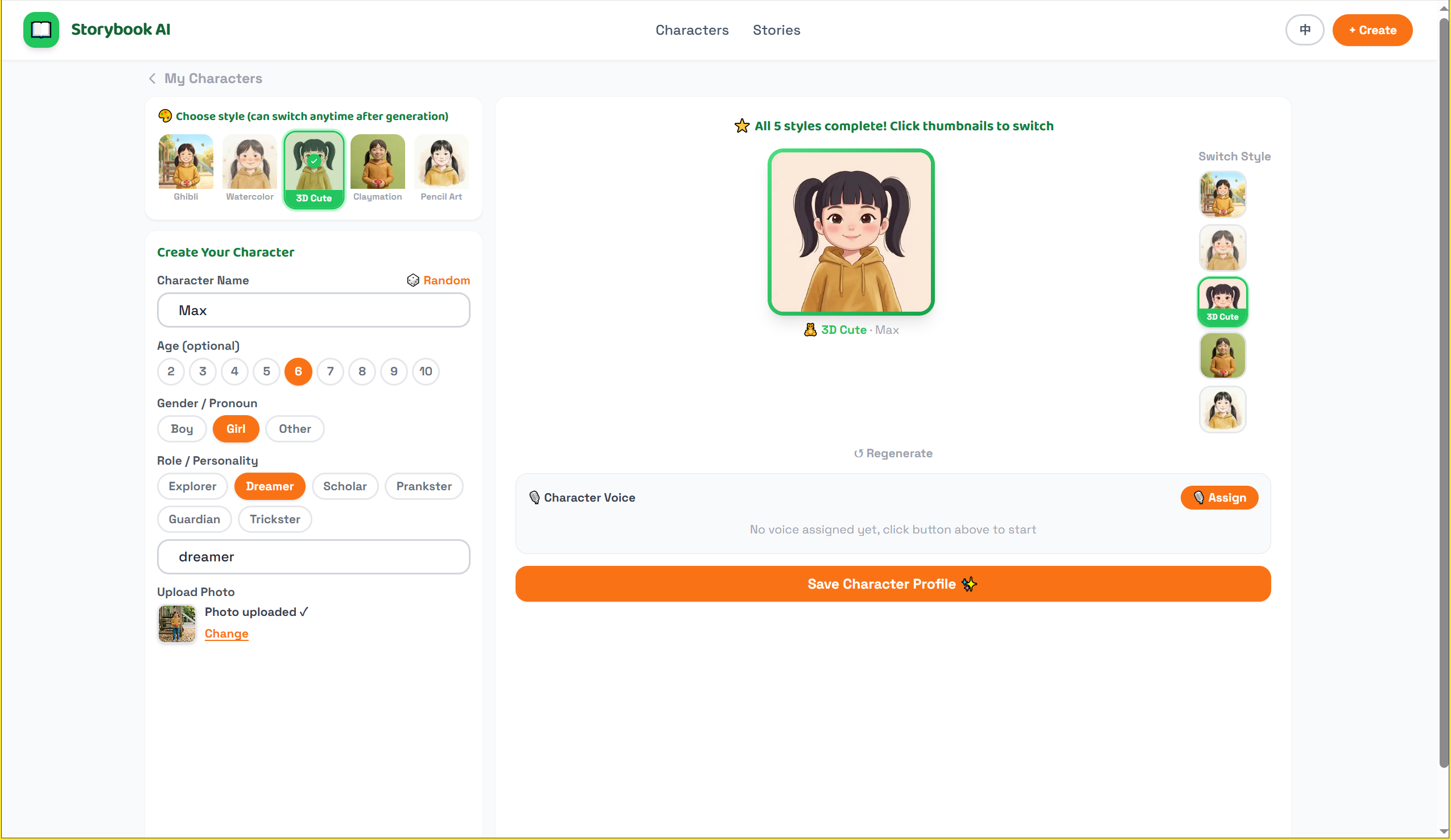Pick the Trickster personality chip
1451x840 pixels.
pos(275,519)
